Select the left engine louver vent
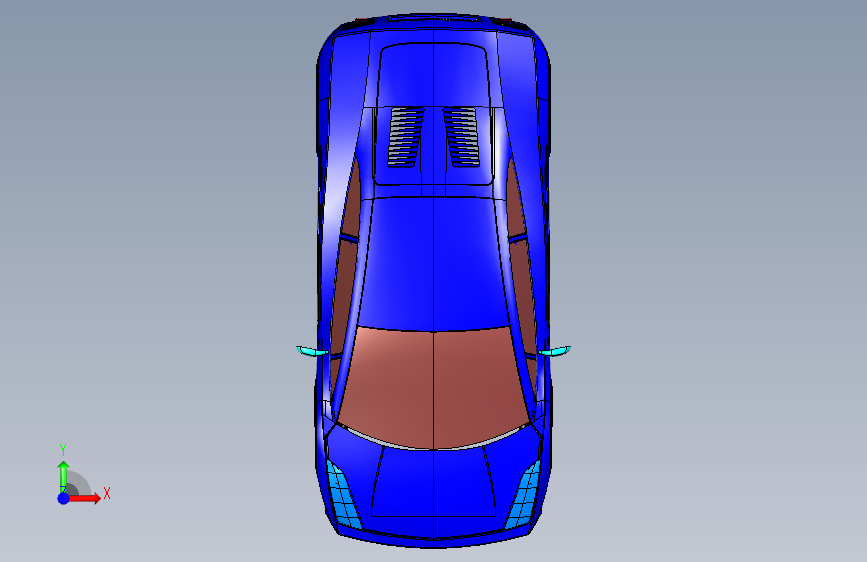867x562 pixels. pos(406,137)
